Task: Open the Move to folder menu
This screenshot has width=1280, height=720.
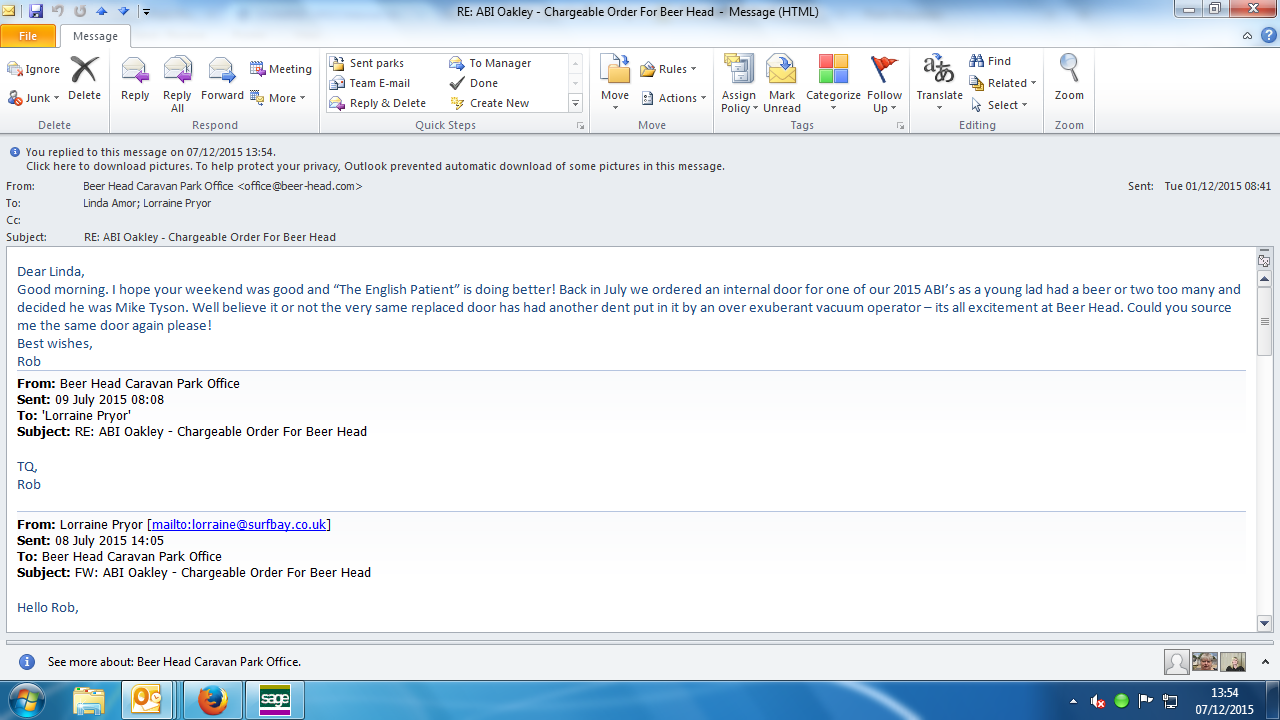Action: pos(615,84)
